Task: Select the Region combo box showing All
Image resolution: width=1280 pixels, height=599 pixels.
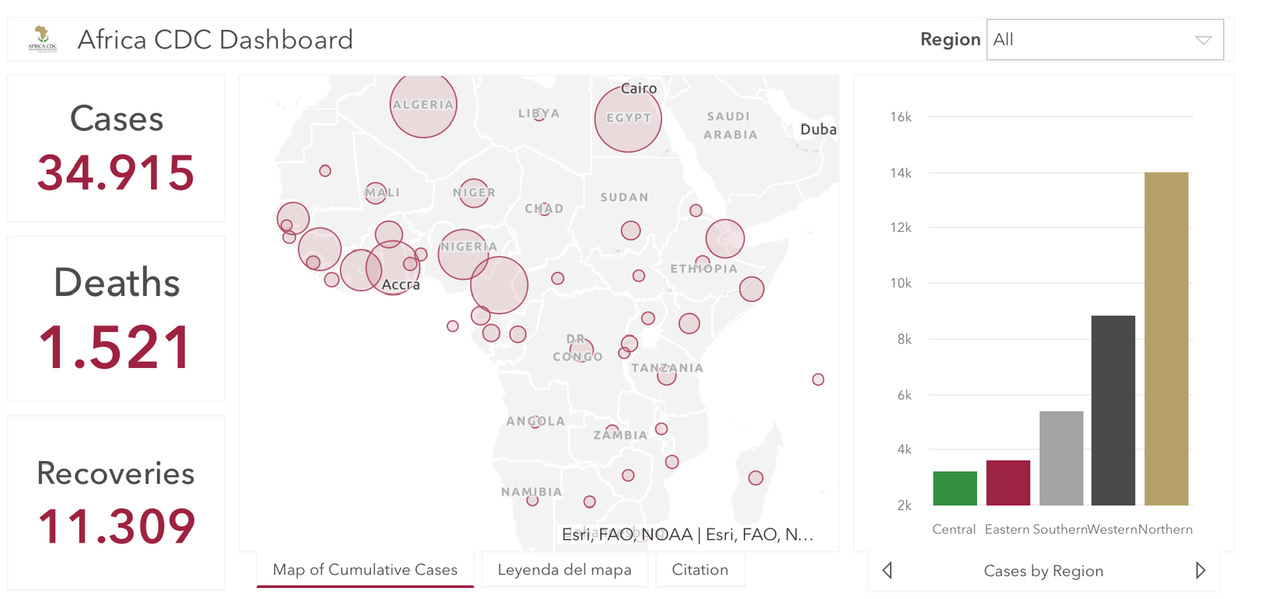Action: click(1105, 40)
